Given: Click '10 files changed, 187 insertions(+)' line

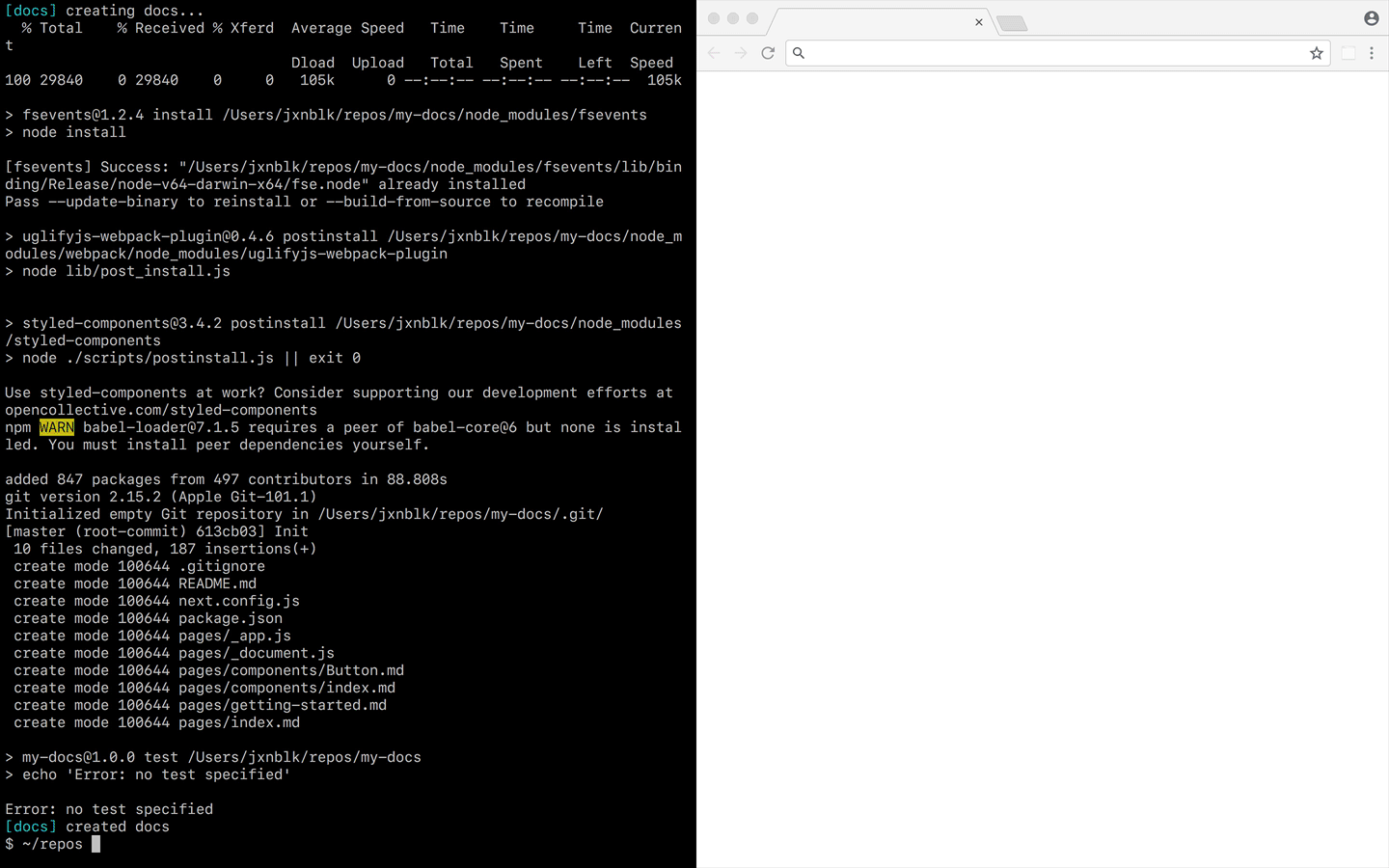Looking at the screenshot, I should 165,549.
